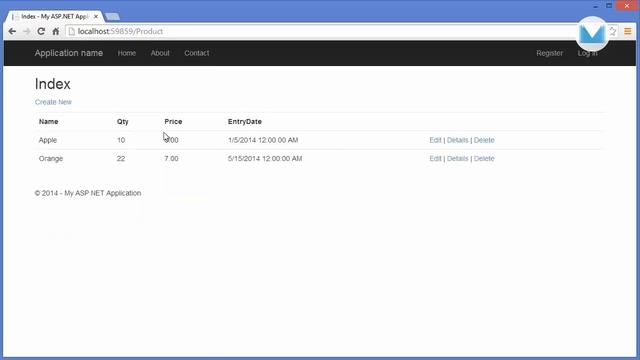Click the 2014 My ASP.NET Application footer
This screenshot has width=640, height=360.
point(88,193)
